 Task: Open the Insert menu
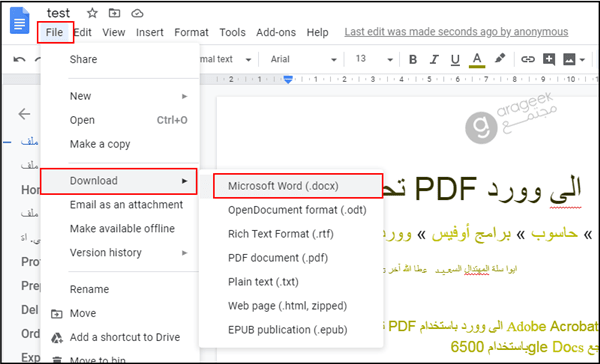click(x=150, y=33)
